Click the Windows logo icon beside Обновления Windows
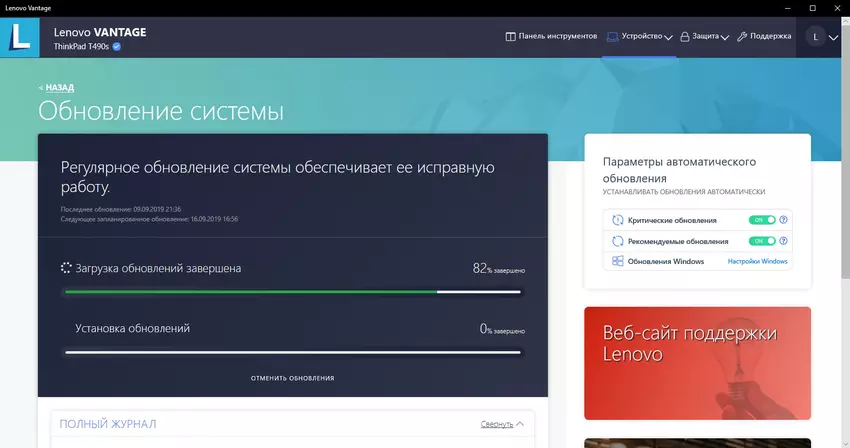The width and height of the screenshot is (850, 448). pos(618,261)
